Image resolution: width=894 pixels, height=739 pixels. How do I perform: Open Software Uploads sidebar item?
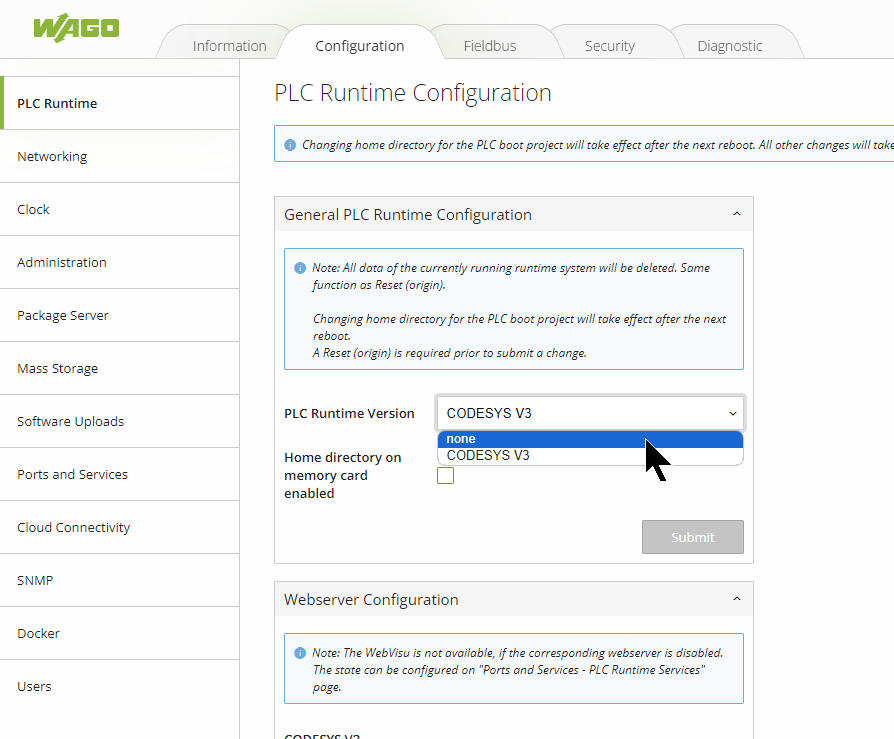(x=120, y=421)
